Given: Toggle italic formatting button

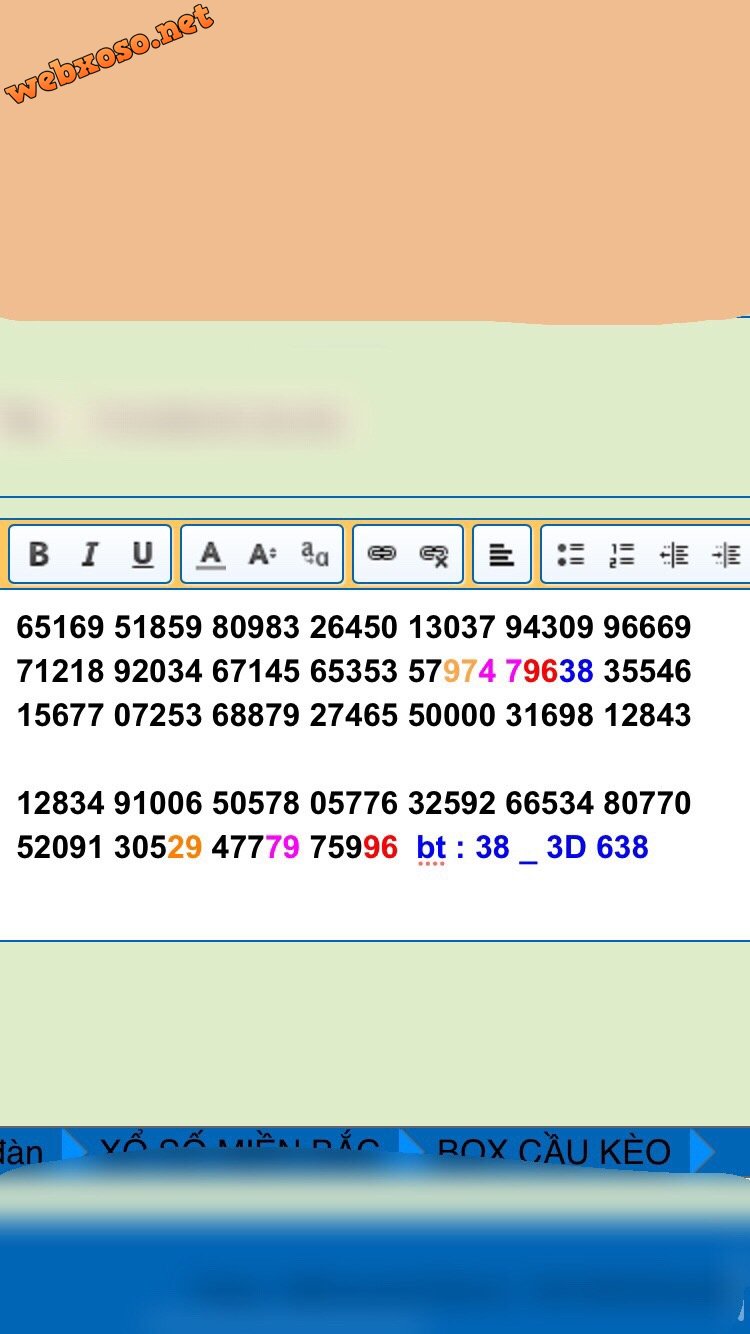Looking at the screenshot, I should click(90, 553).
